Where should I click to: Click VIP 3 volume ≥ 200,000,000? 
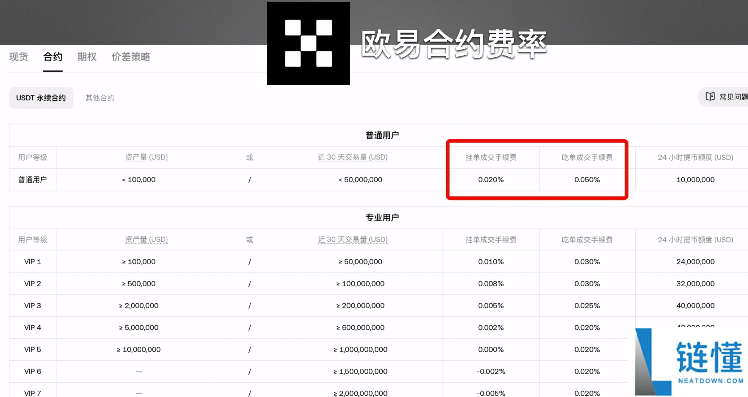[x=360, y=306]
